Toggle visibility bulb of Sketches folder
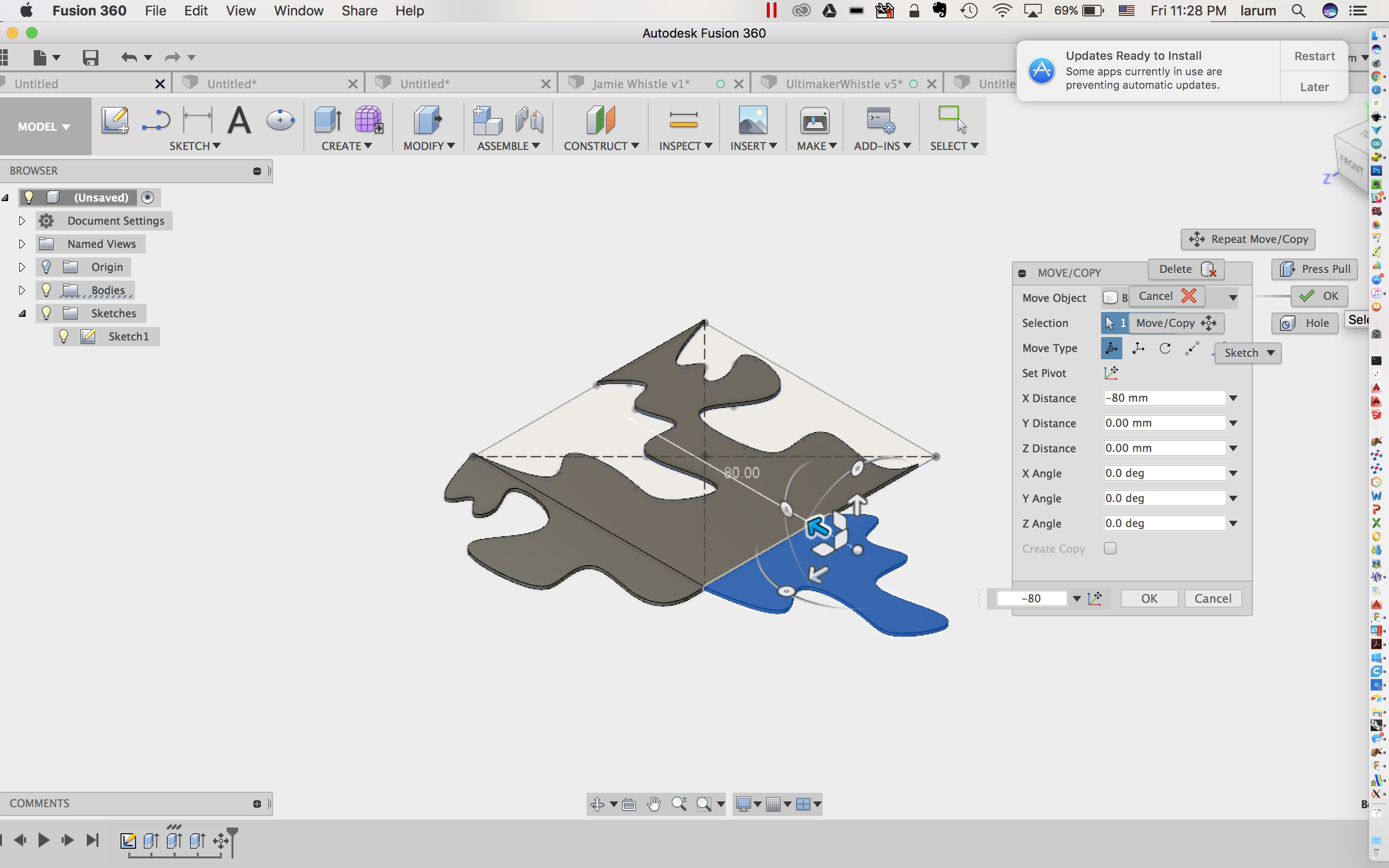 pos(46,313)
